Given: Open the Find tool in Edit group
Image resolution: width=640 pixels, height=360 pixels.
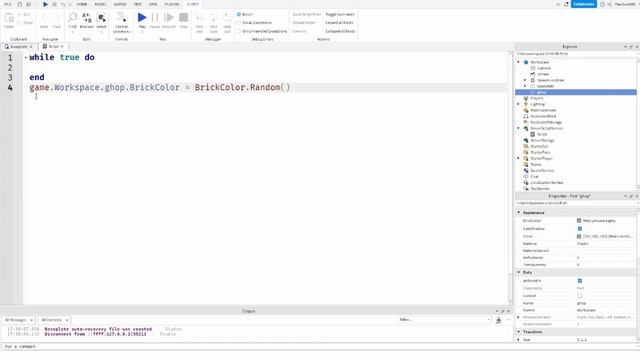Looking at the screenshot, I should (73, 18).
